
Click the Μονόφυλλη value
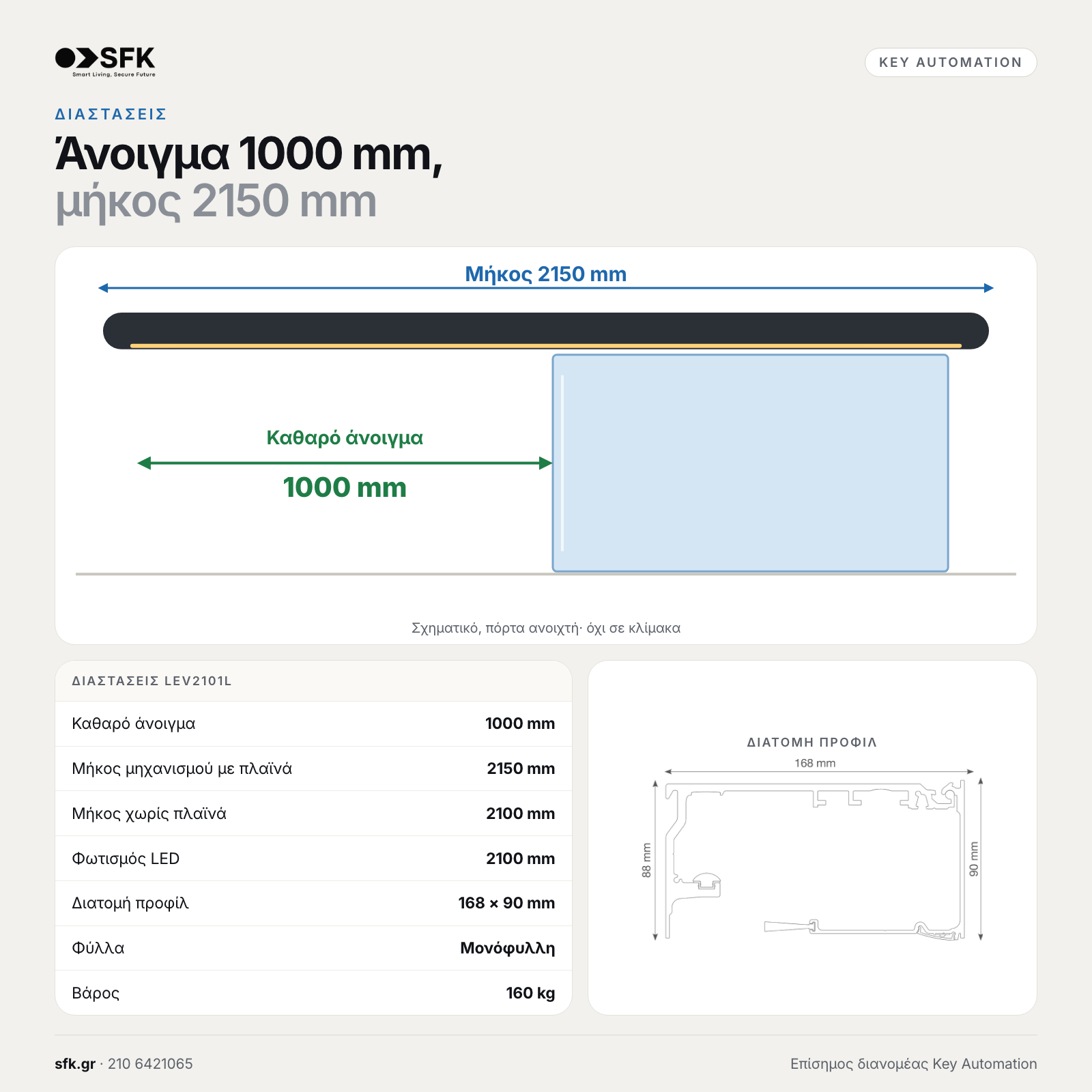(508, 948)
